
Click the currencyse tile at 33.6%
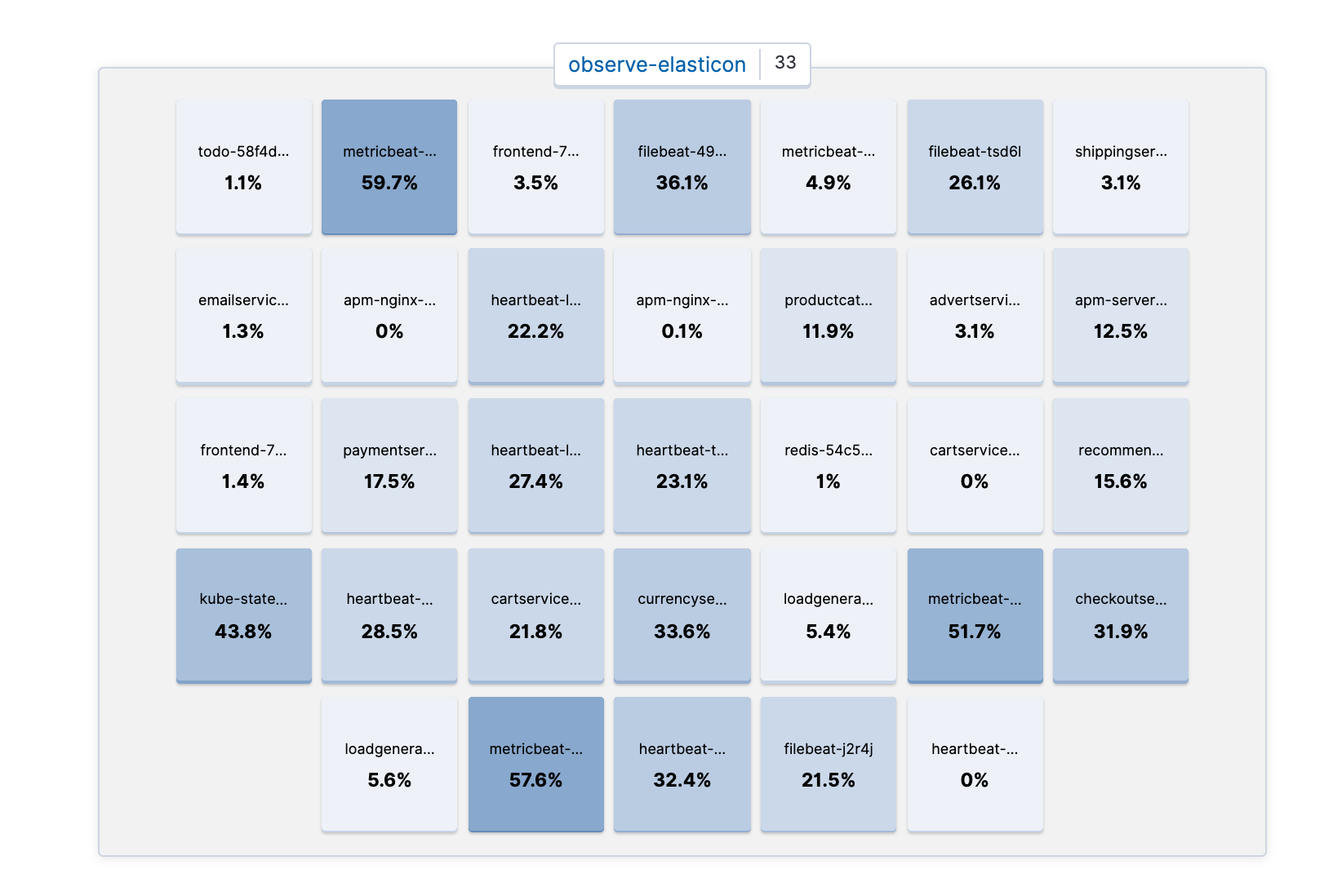point(682,615)
